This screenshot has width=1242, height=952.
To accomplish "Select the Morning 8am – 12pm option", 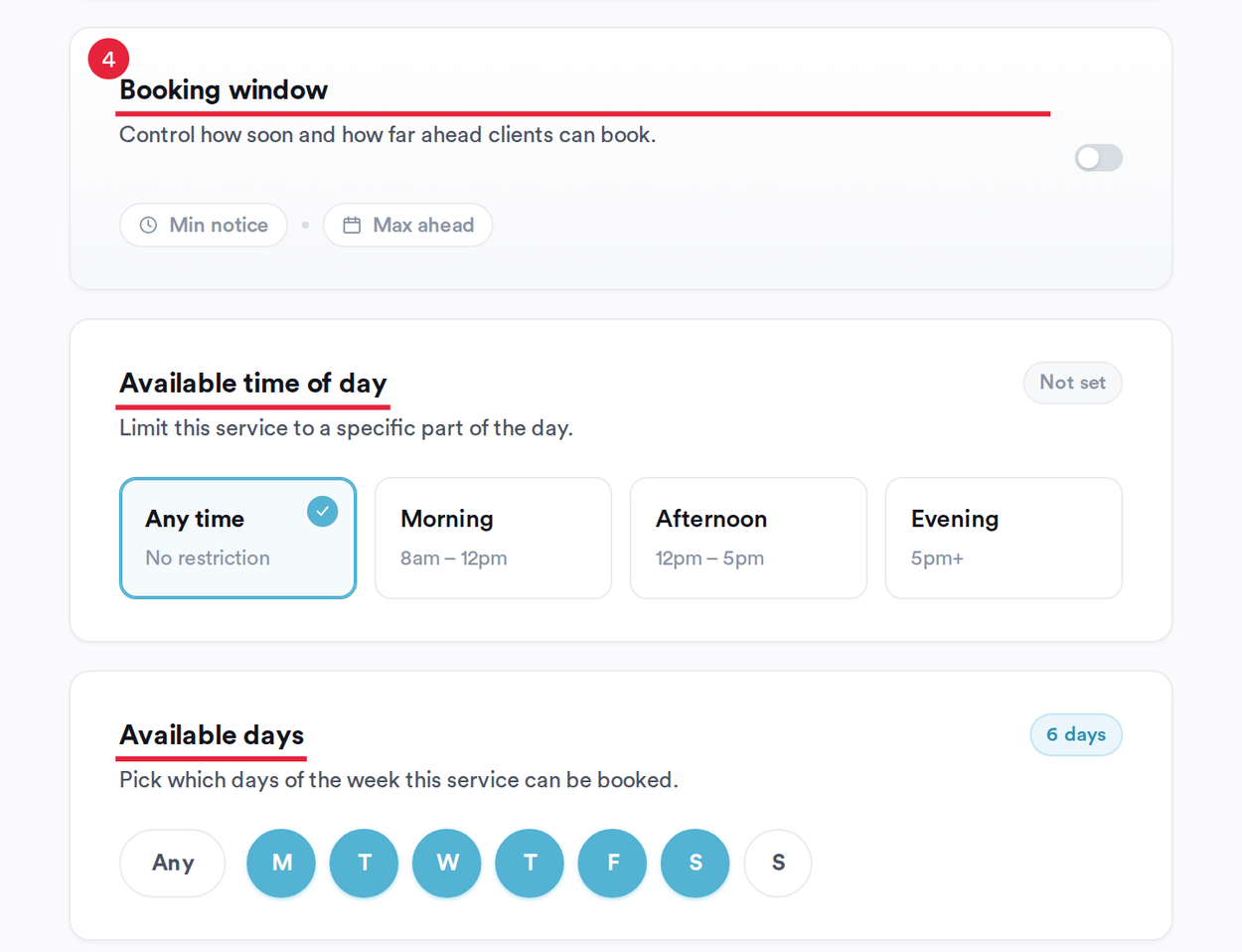I will tap(493, 538).
